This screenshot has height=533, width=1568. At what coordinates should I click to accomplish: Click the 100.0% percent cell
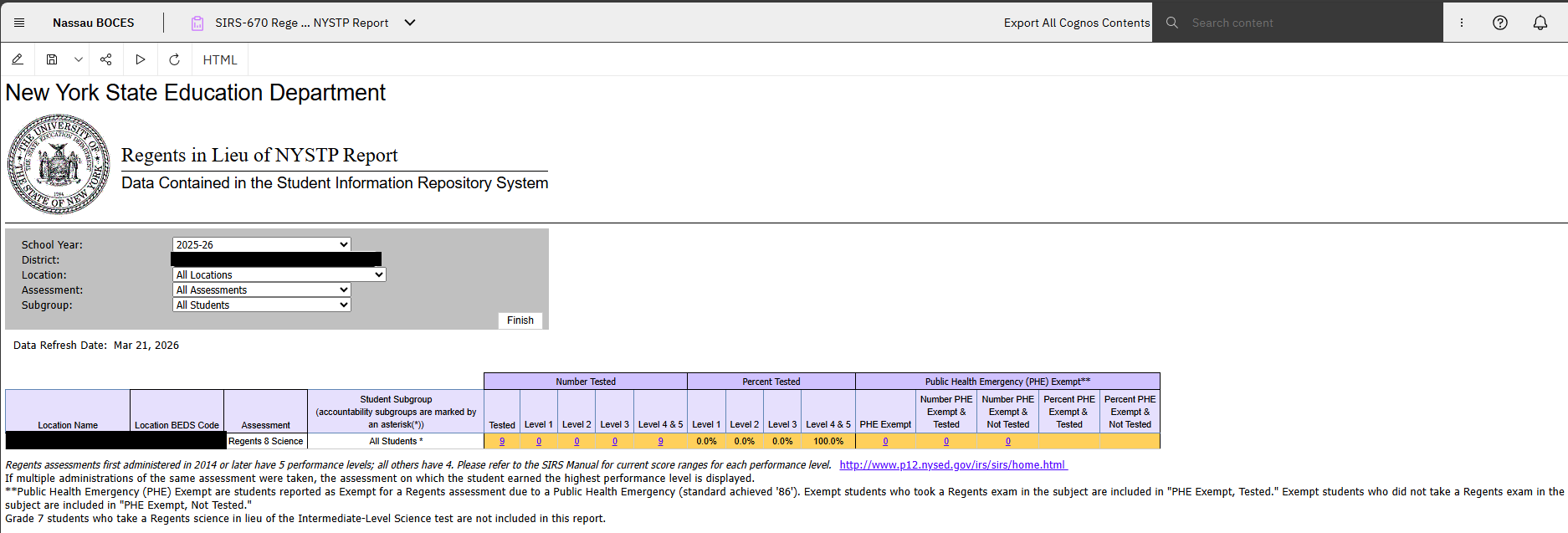point(828,441)
